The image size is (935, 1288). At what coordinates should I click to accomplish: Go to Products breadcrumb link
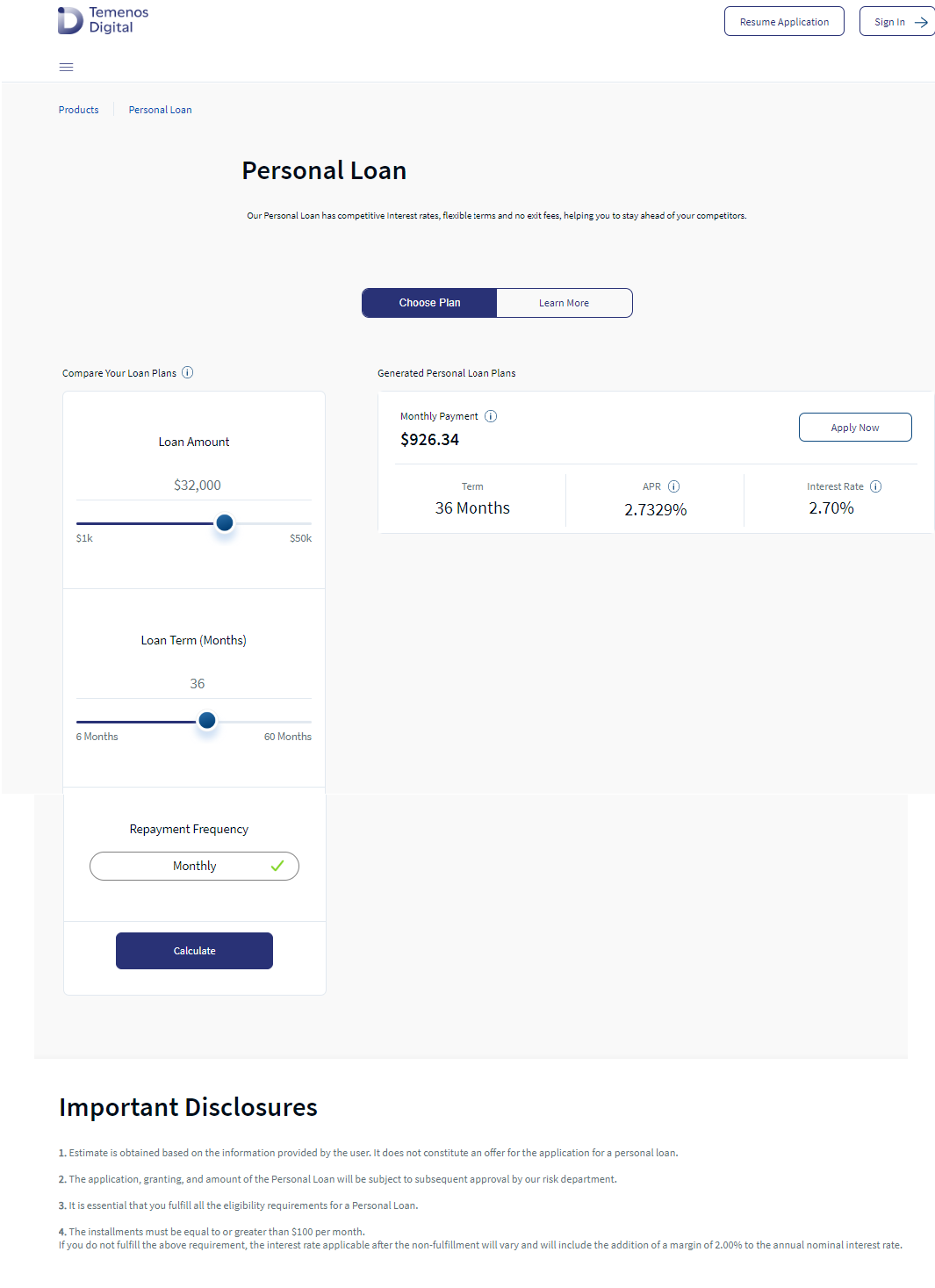78,110
